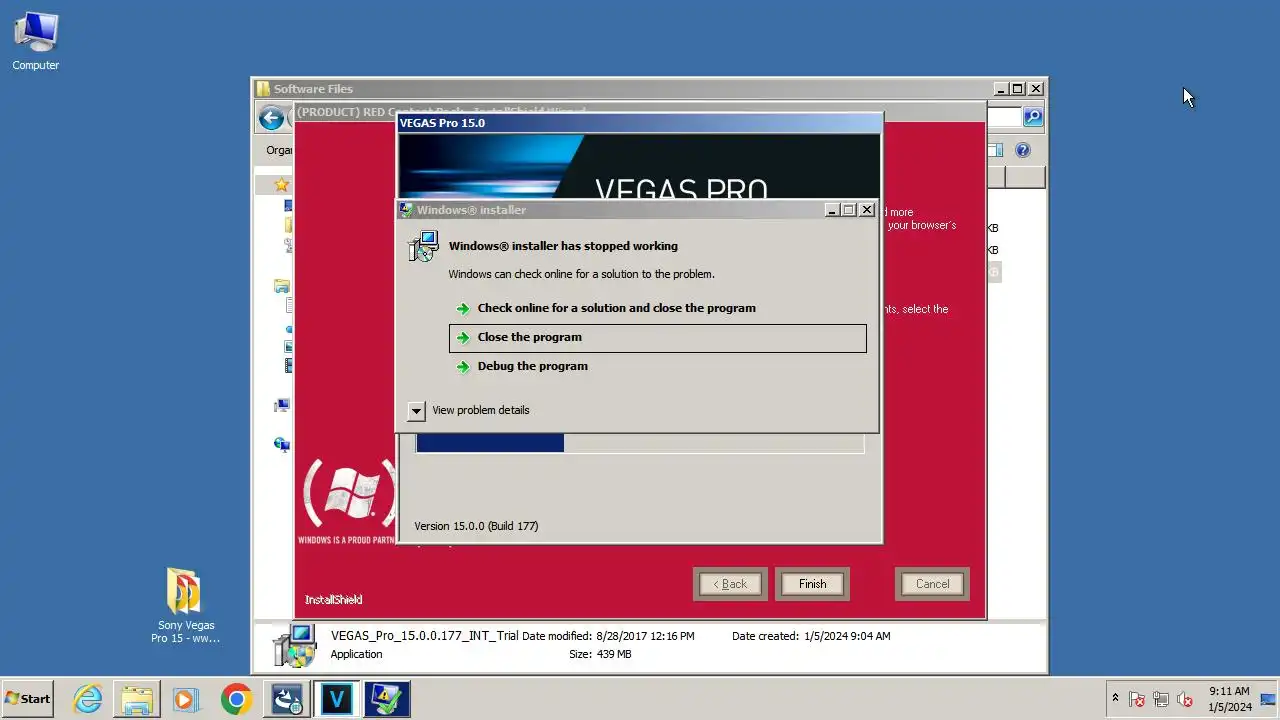1280x720 pixels.
Task: Open the taskbar clock showing 9:11 AM
Action: tap(1229, 699)
